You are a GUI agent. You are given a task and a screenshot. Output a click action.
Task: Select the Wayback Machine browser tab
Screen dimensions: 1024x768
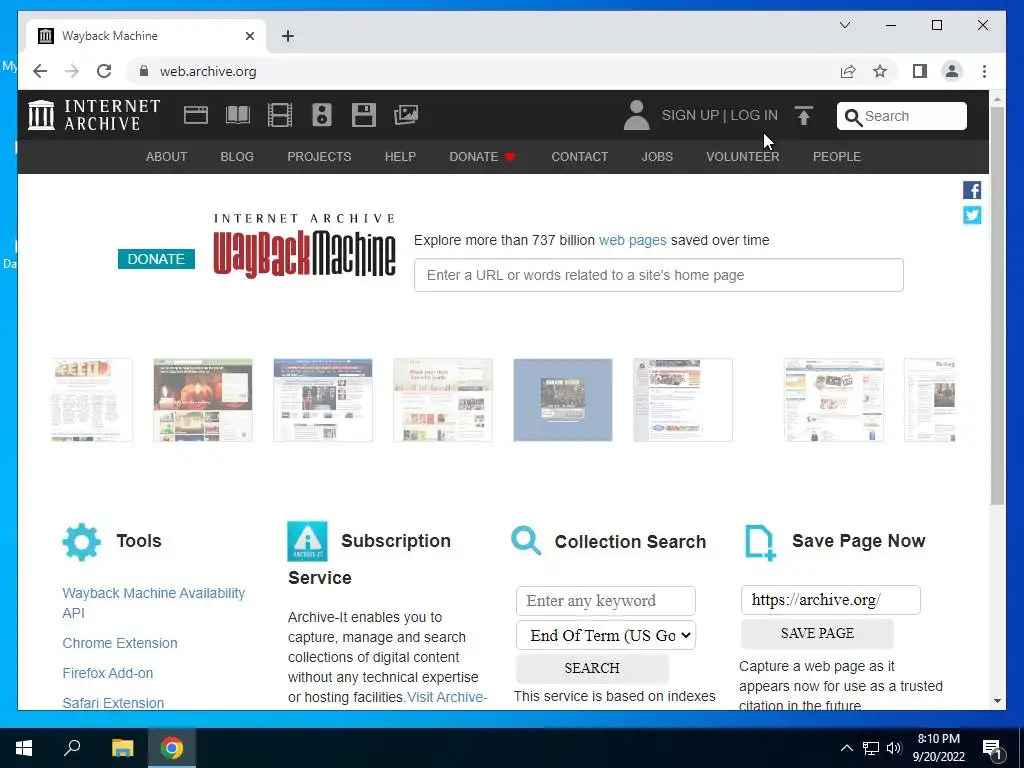pos(145,36)
